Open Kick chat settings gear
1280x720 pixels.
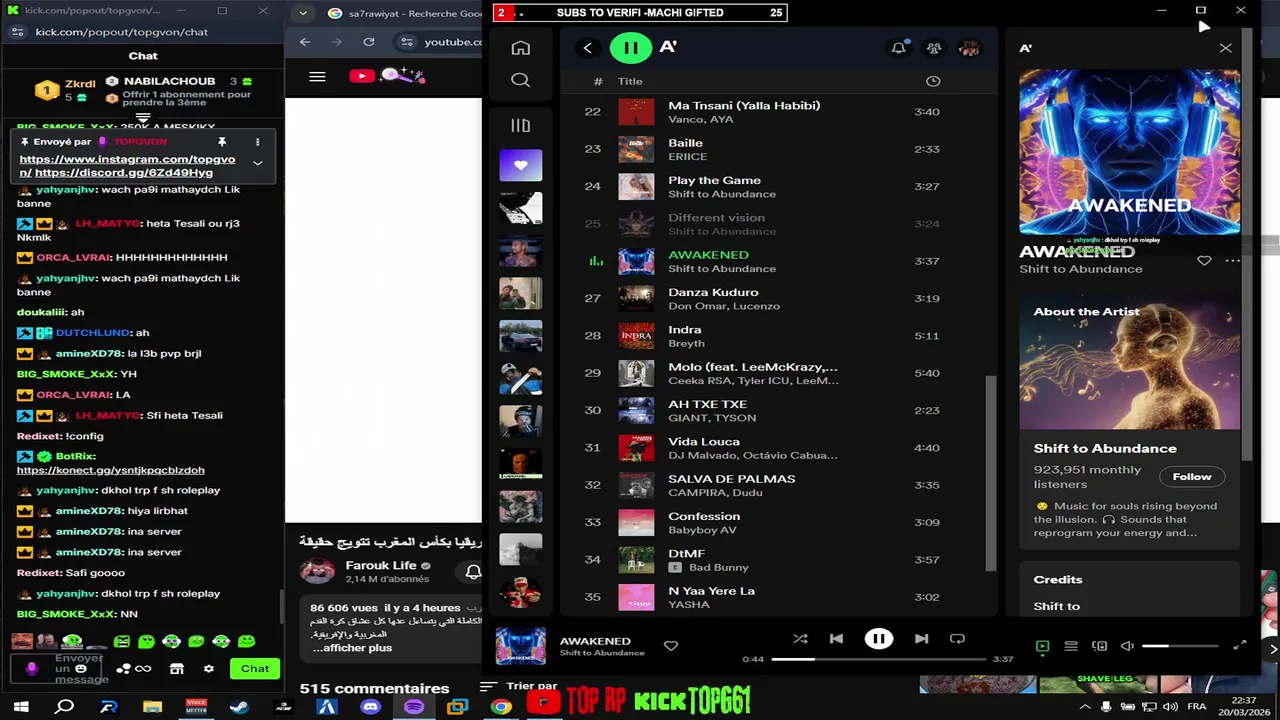pyautogui.click(x=209, y=668)
